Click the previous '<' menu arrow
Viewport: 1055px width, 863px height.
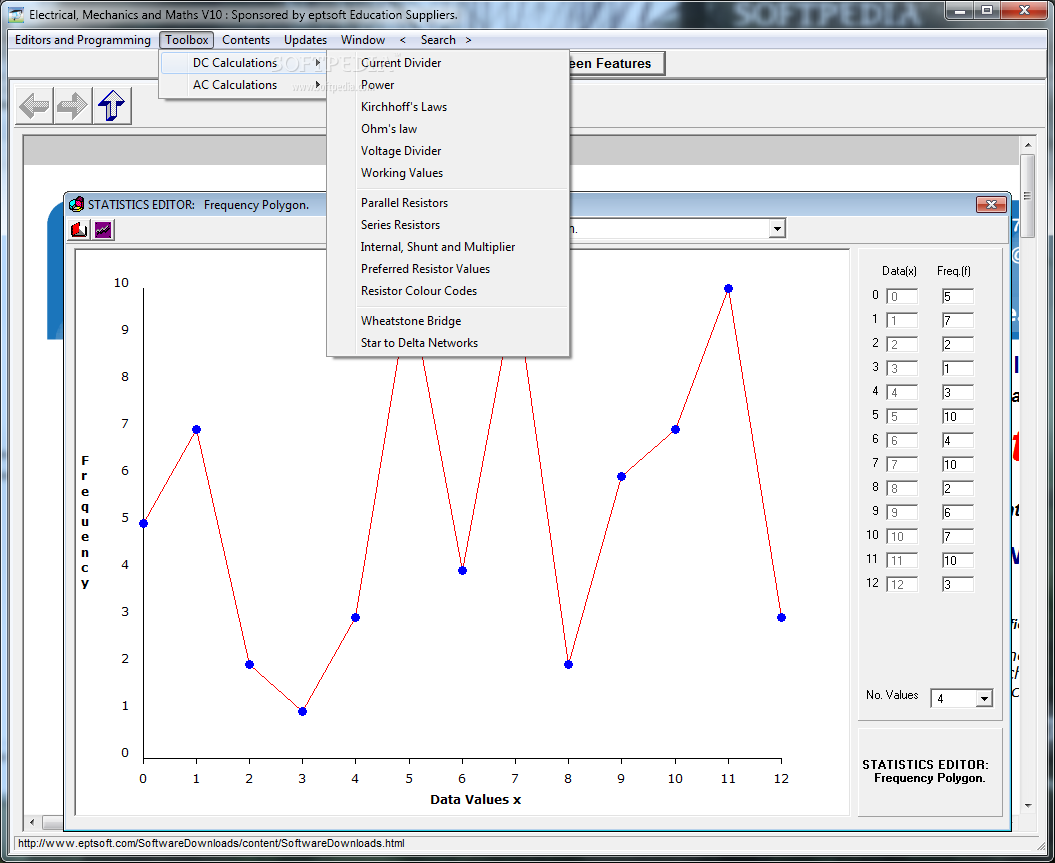[402, 40]
